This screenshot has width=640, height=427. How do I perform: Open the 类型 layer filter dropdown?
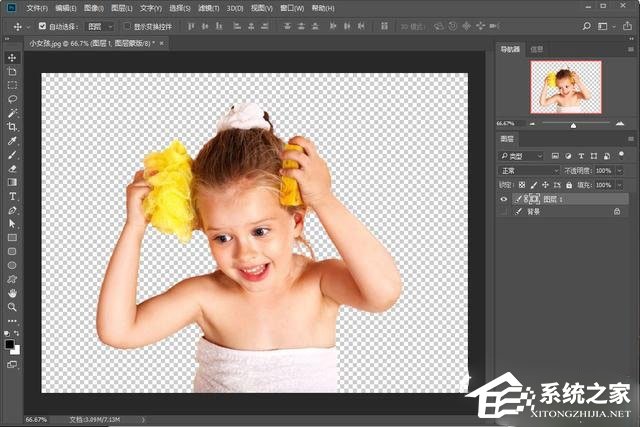coord(524,157)
